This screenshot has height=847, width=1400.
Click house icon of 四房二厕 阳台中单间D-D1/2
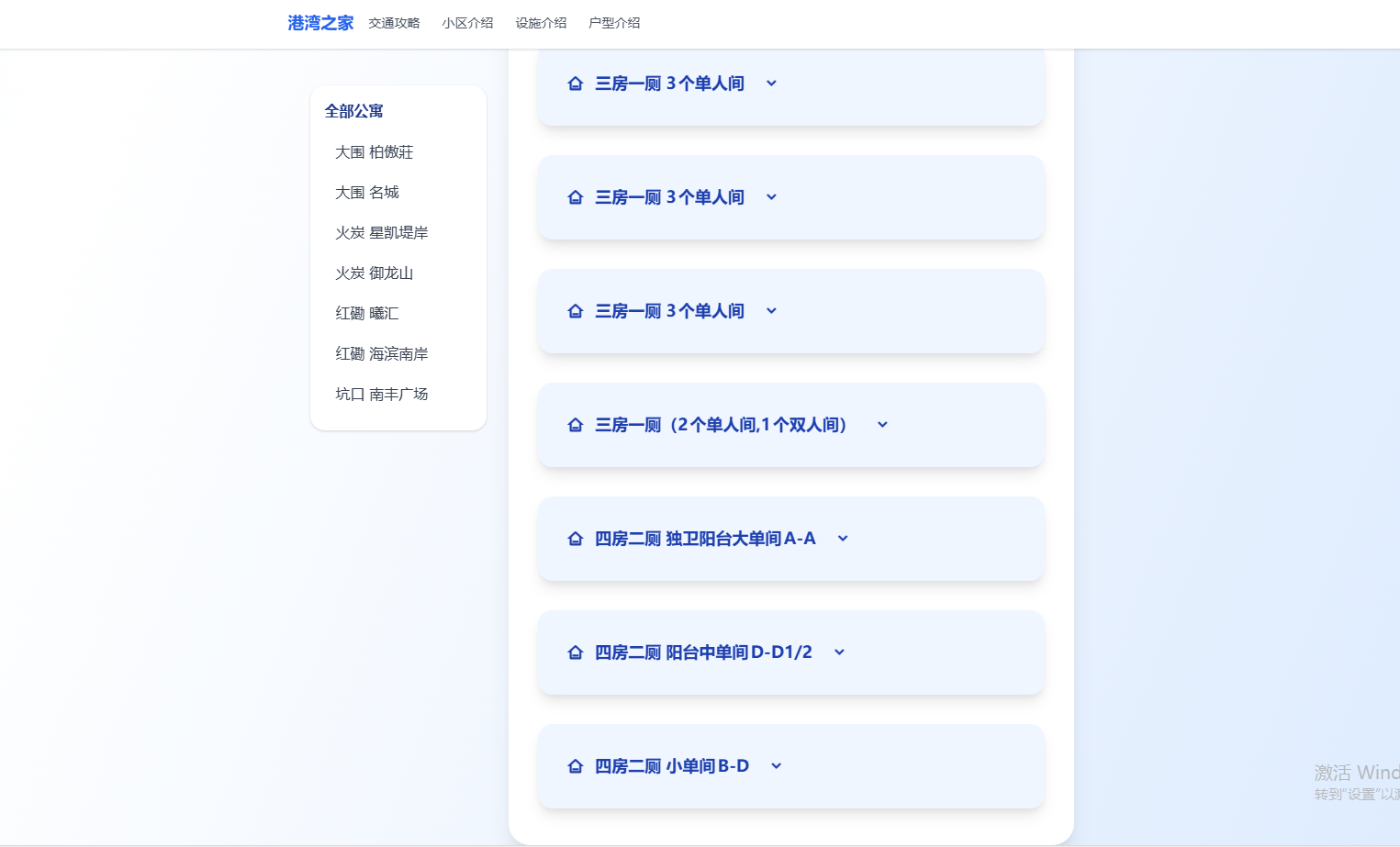(x=576, y=652)
